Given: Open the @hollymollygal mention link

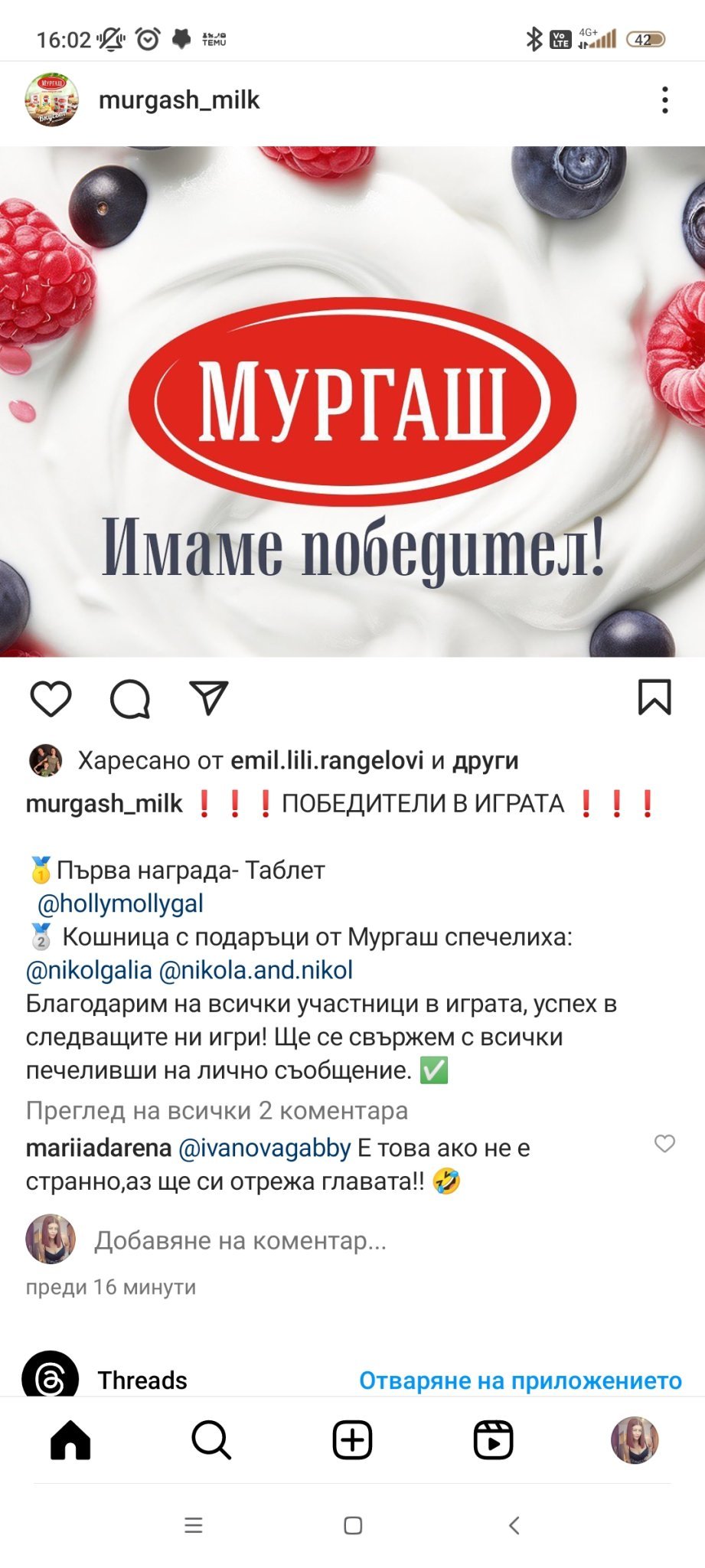Looking at the screenshot, I should click(120, 903).
